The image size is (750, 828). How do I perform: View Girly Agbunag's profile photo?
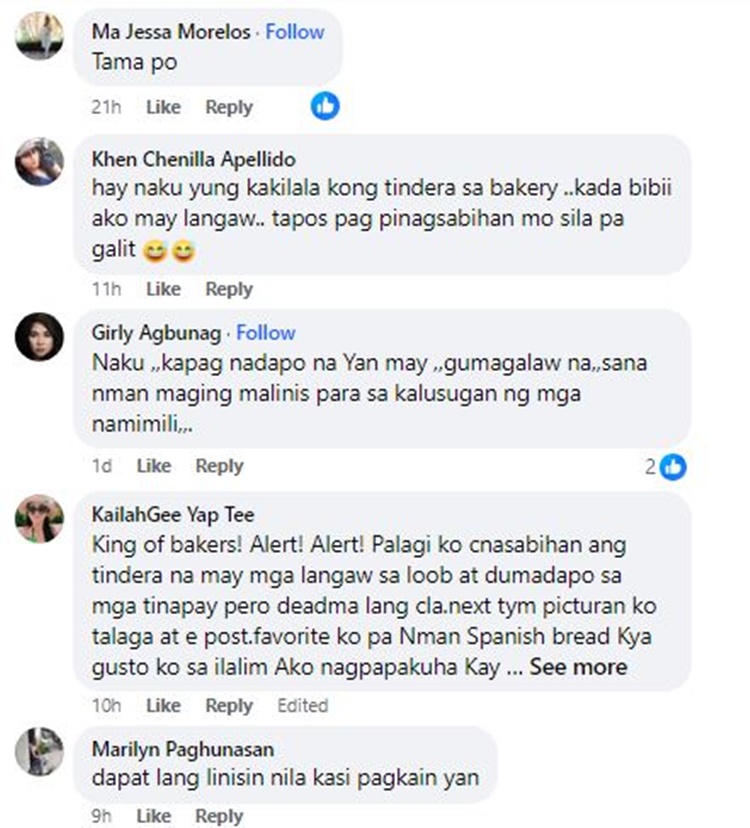(40, 337)
